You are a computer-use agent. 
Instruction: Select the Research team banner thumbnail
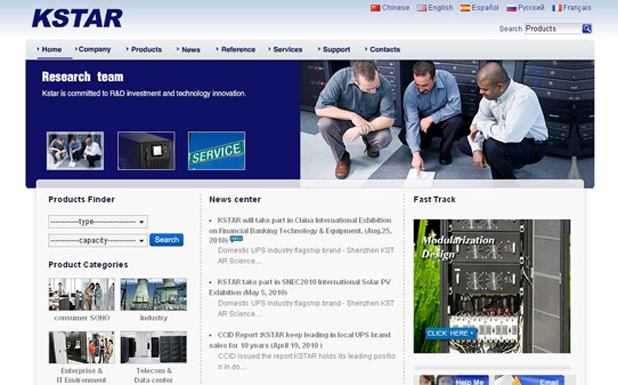click(75, 151)
